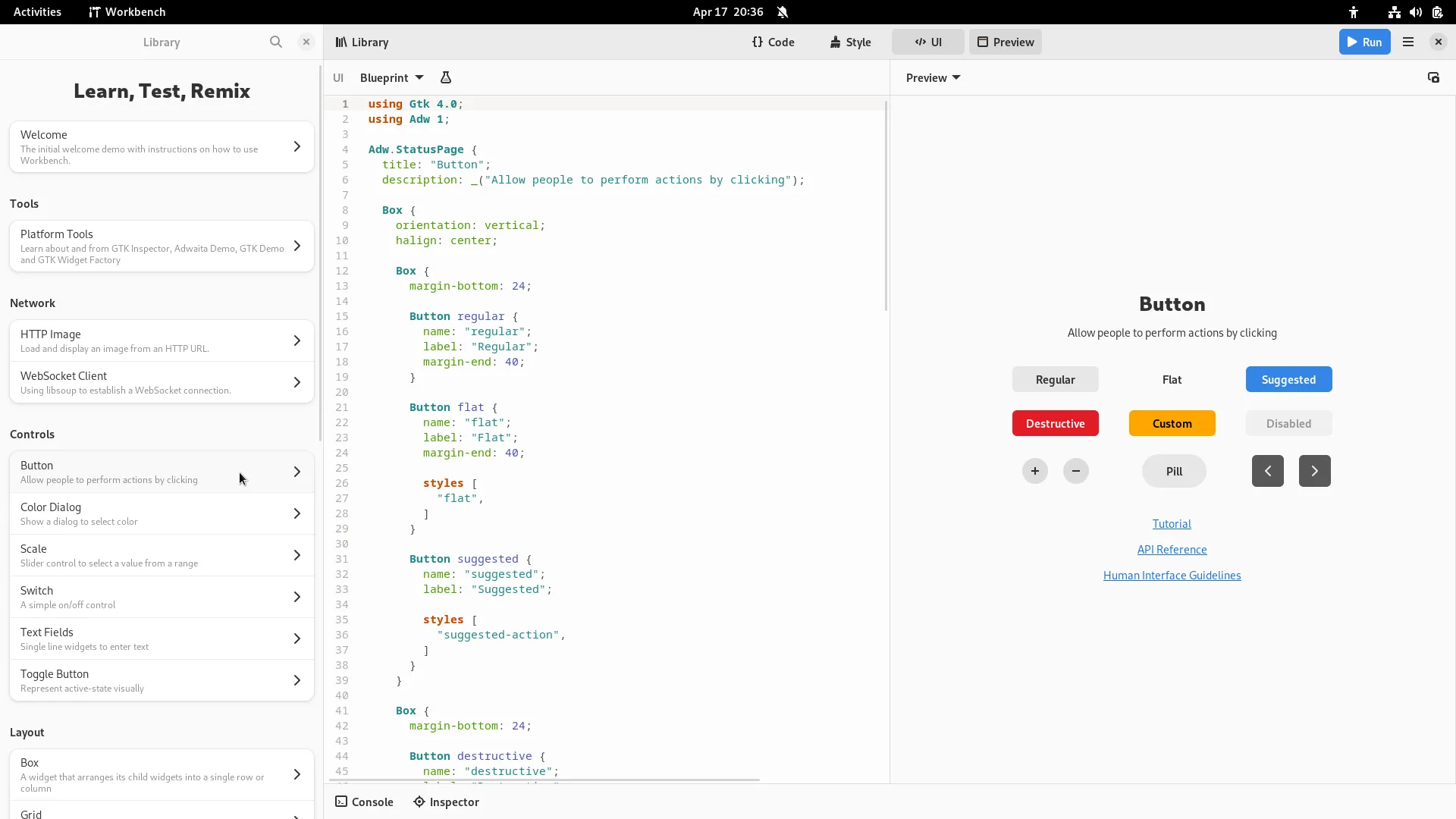Image resolution: width=1456 pixels, height=819 pixels.
Task: Click the flask icon next to Blueprint
Action: (x=446, y=77)
